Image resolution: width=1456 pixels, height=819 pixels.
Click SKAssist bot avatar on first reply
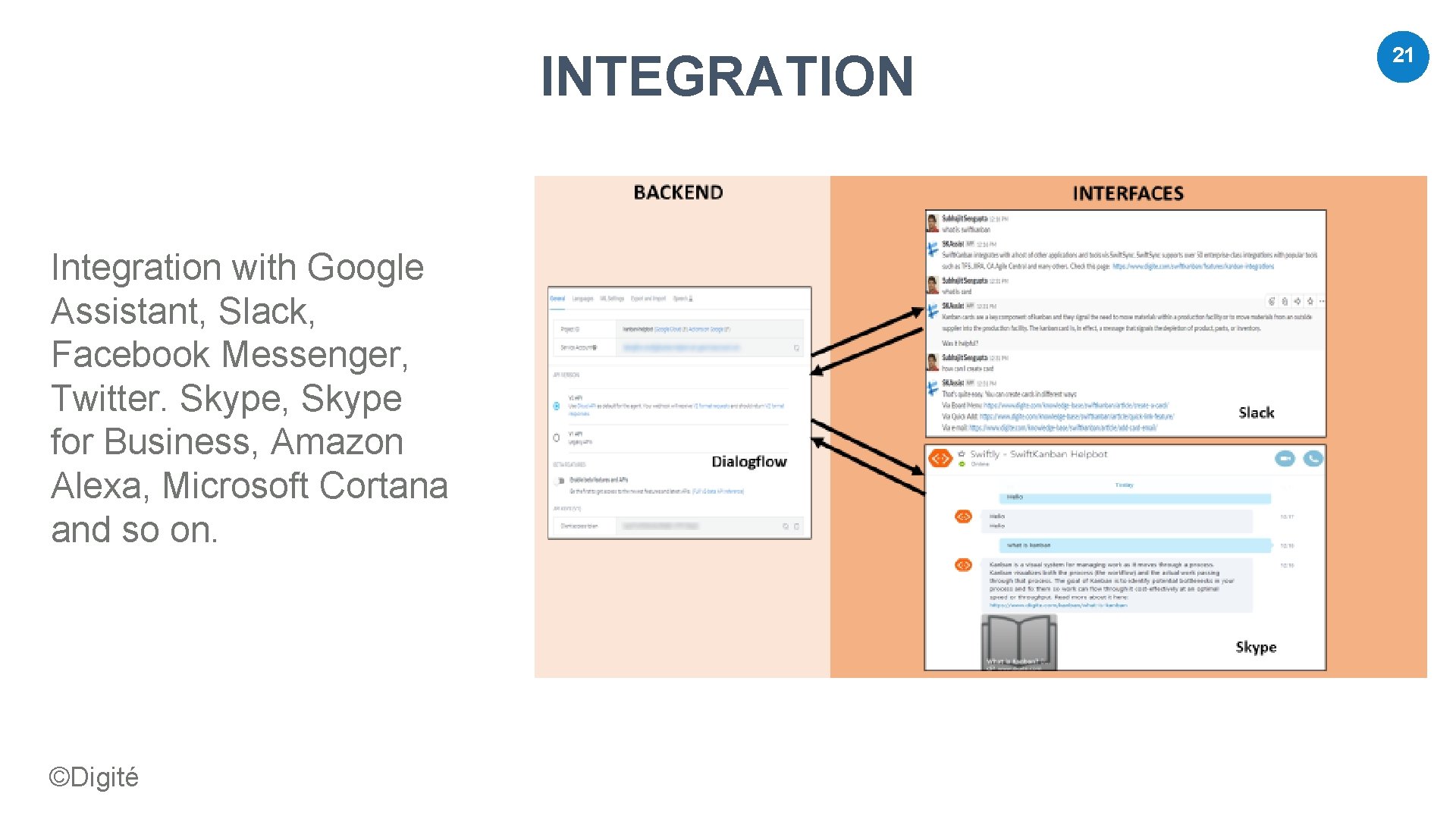point(933,249)
